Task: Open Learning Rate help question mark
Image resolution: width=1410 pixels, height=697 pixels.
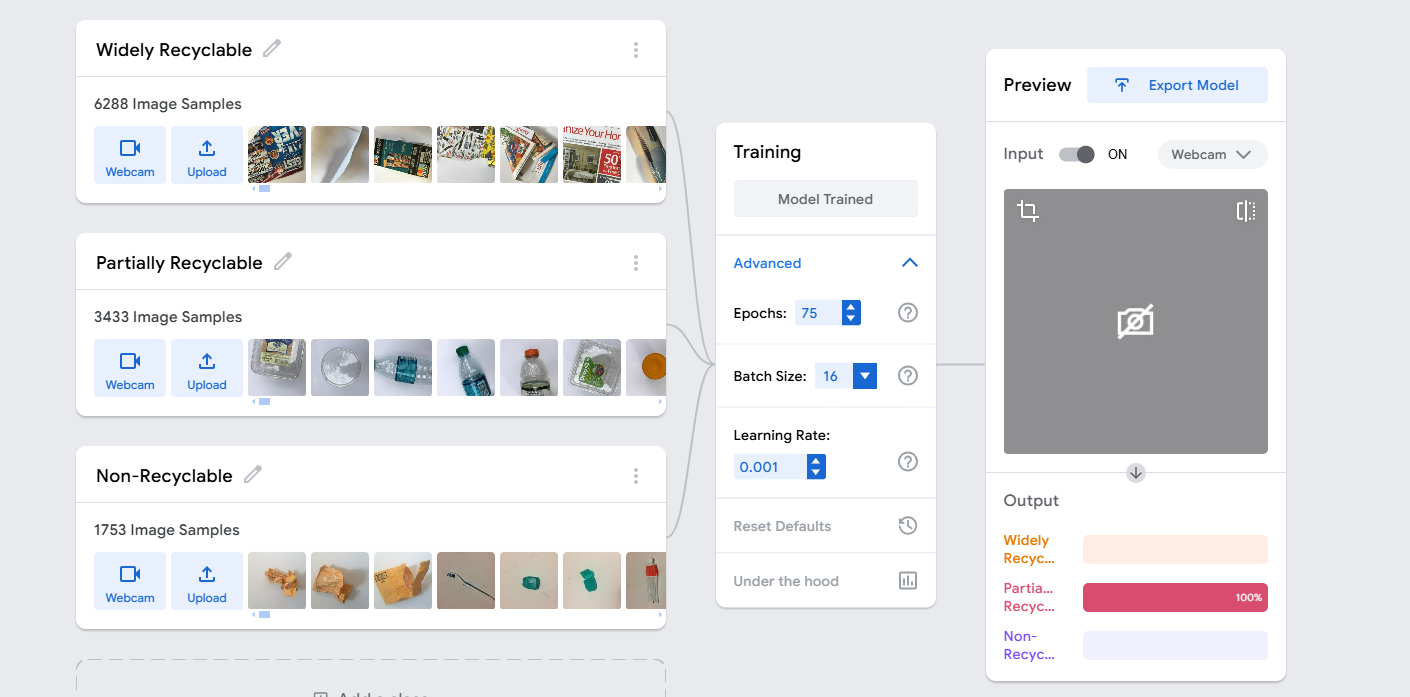Action: coord(908,462)
